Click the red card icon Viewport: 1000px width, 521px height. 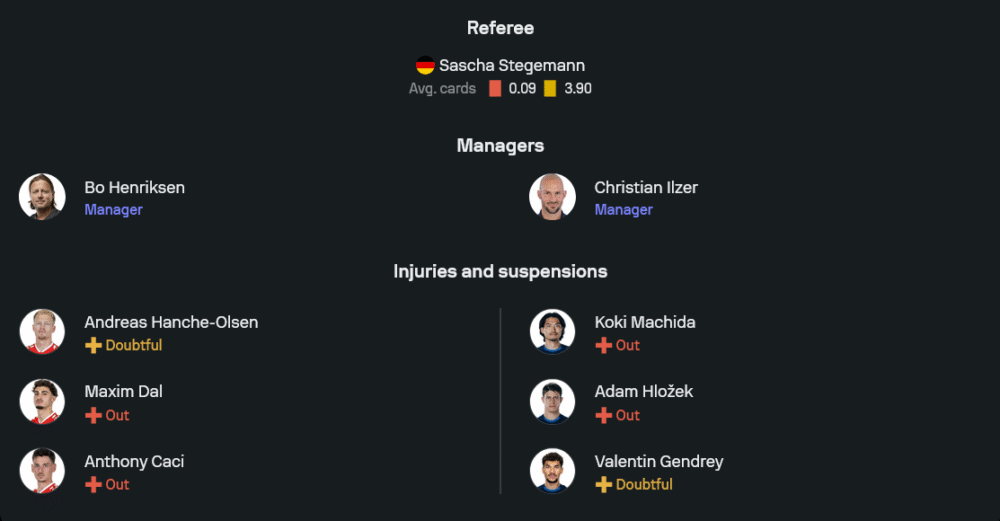pos(495,88)
